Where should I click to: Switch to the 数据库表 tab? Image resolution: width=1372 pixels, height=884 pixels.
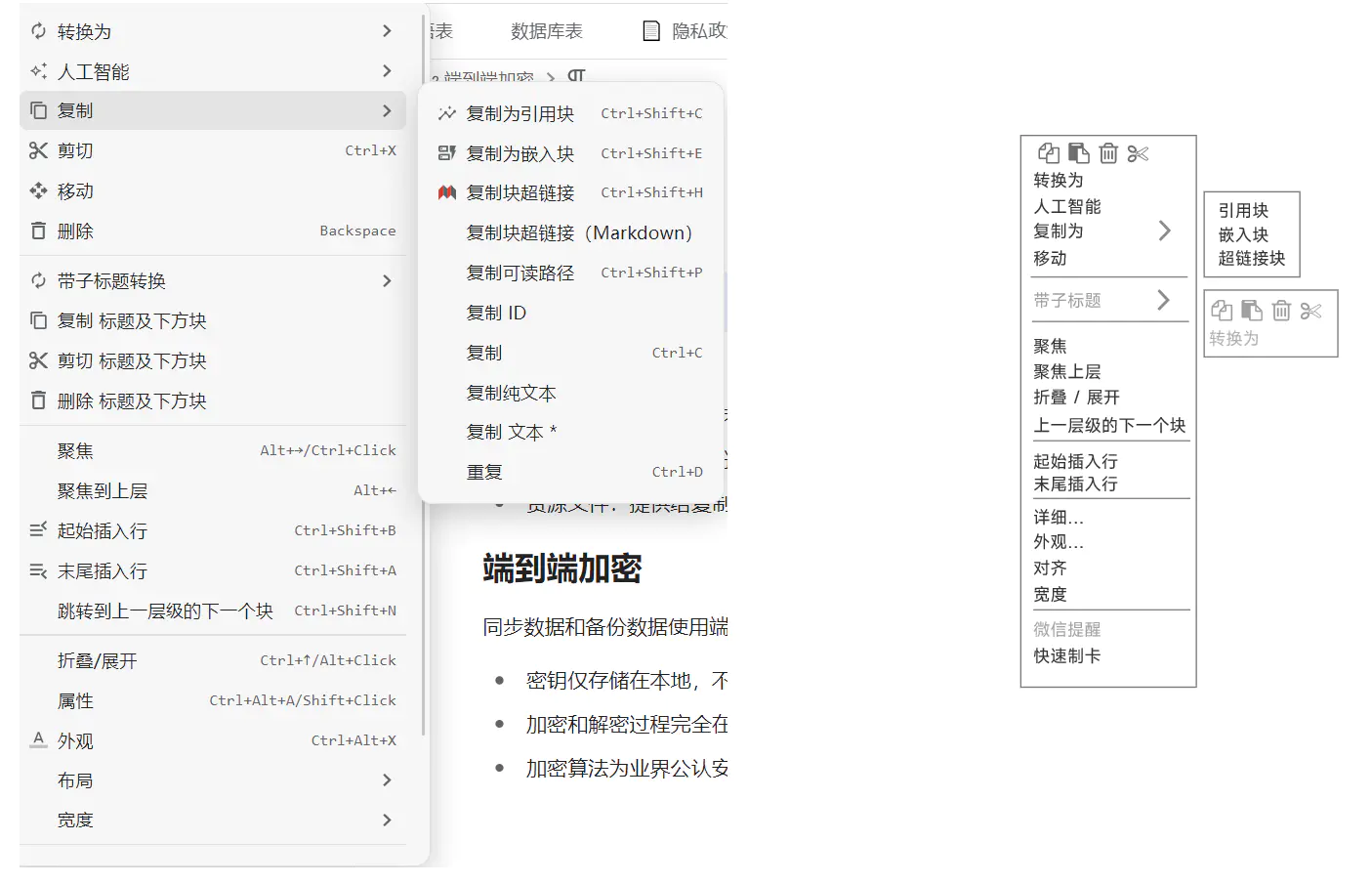pyautogui.click(x=546, y=31)
